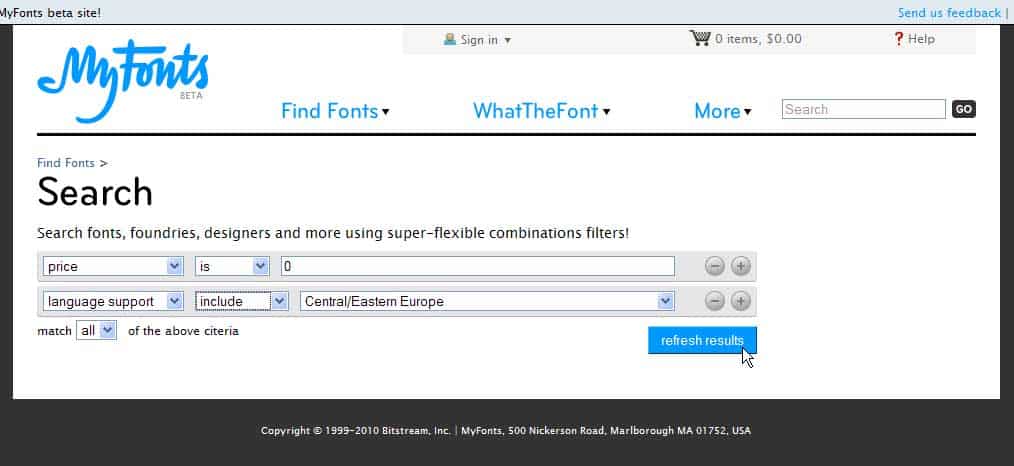Open the More menu
The width and height of the screenshot is (1014, 466).
pyautogui.click(x=722, y=111)
